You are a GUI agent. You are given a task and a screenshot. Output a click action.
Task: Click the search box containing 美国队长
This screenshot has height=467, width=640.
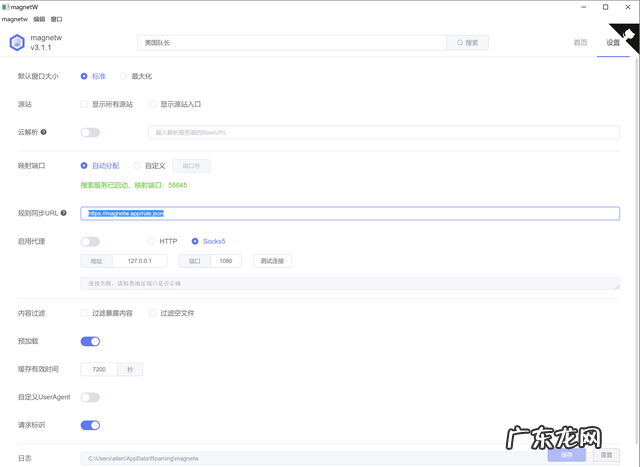coord(292,42)
